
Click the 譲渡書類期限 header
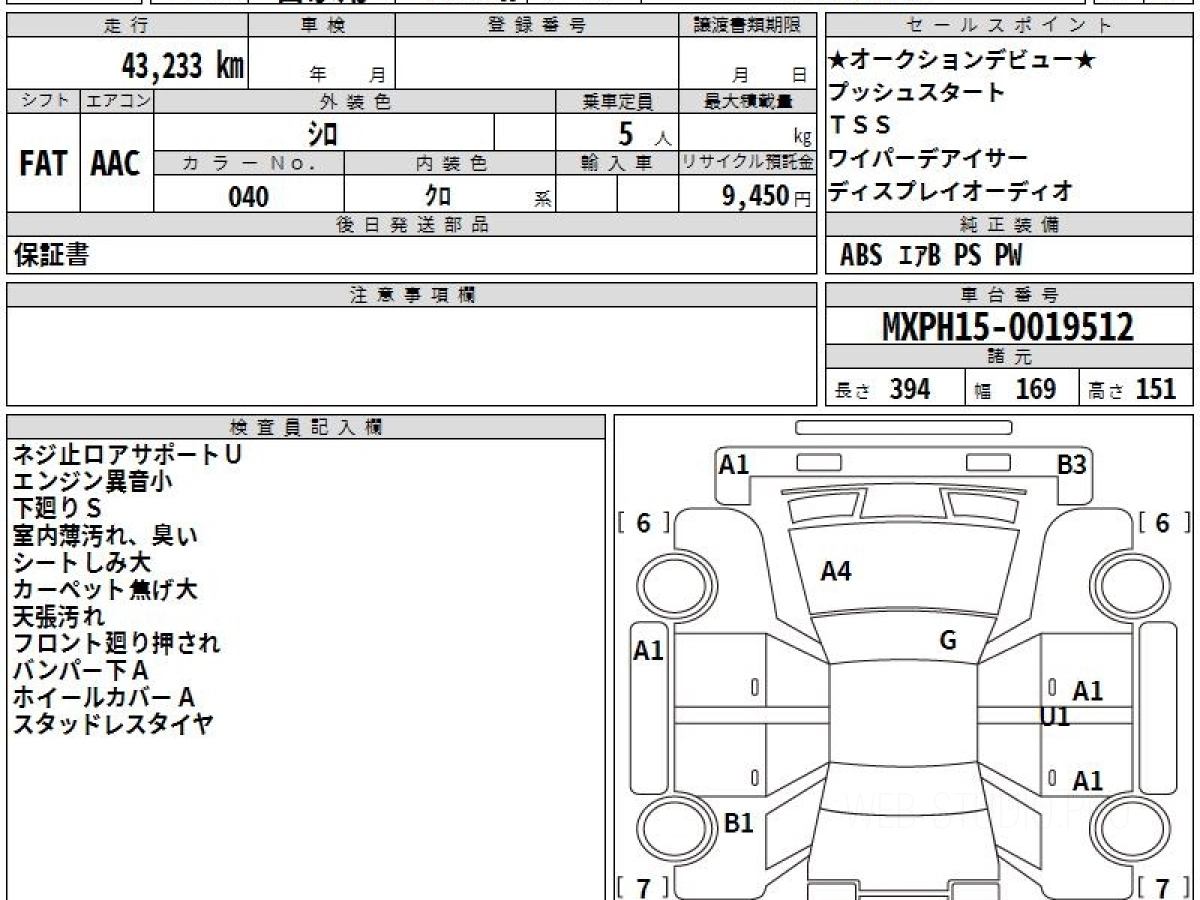pyautogui.click(x=747, y=26)
